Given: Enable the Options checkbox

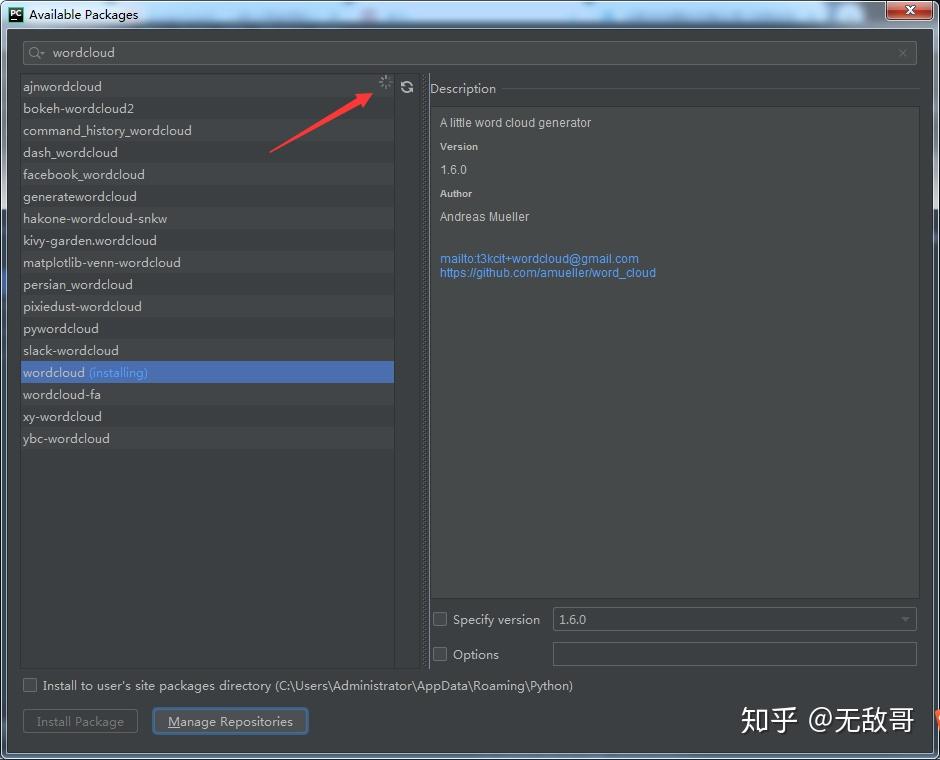Looking at the screenshot, I should [439, 654].
